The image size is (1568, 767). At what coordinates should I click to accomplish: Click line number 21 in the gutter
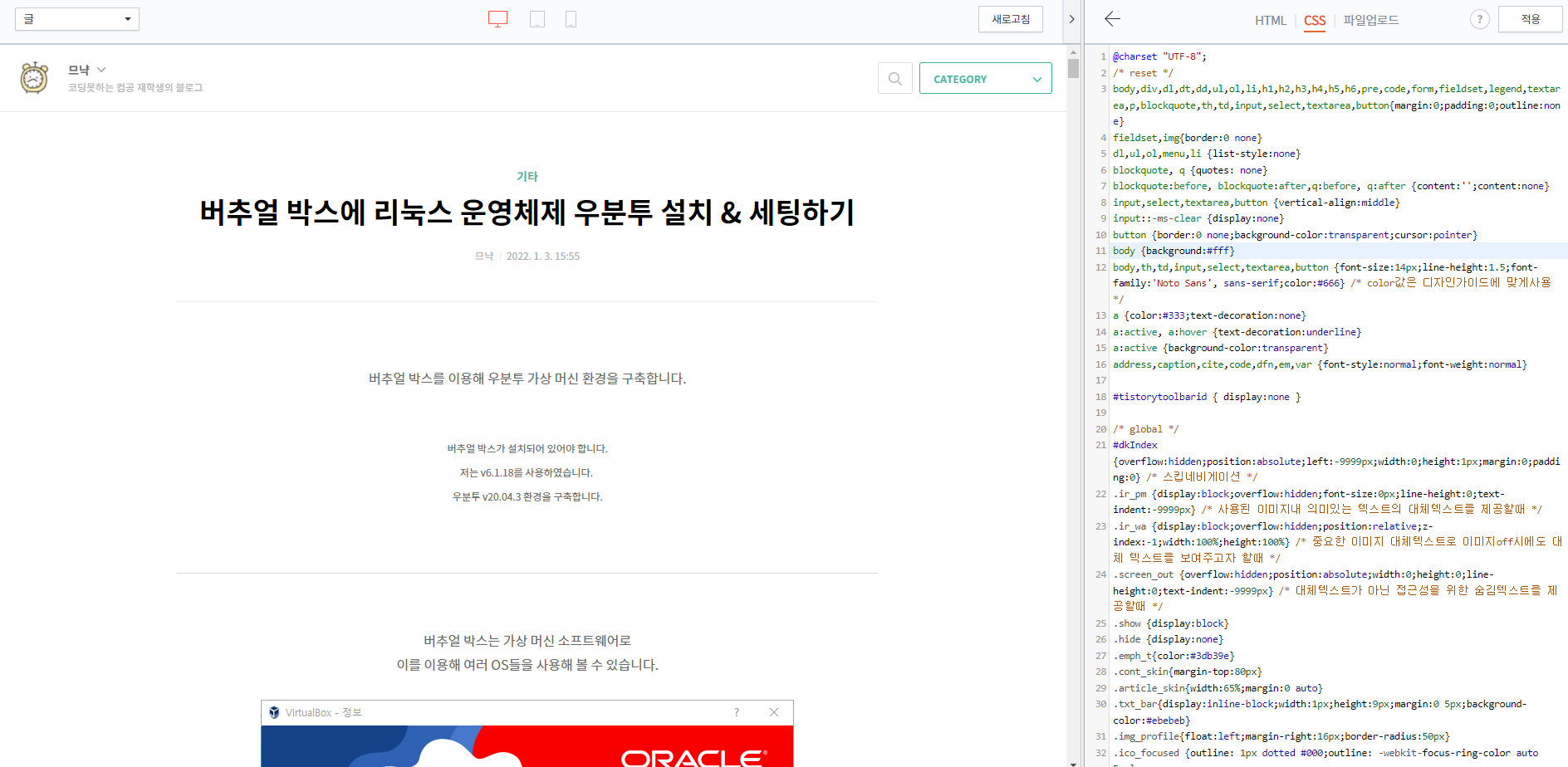(1100, 445)
